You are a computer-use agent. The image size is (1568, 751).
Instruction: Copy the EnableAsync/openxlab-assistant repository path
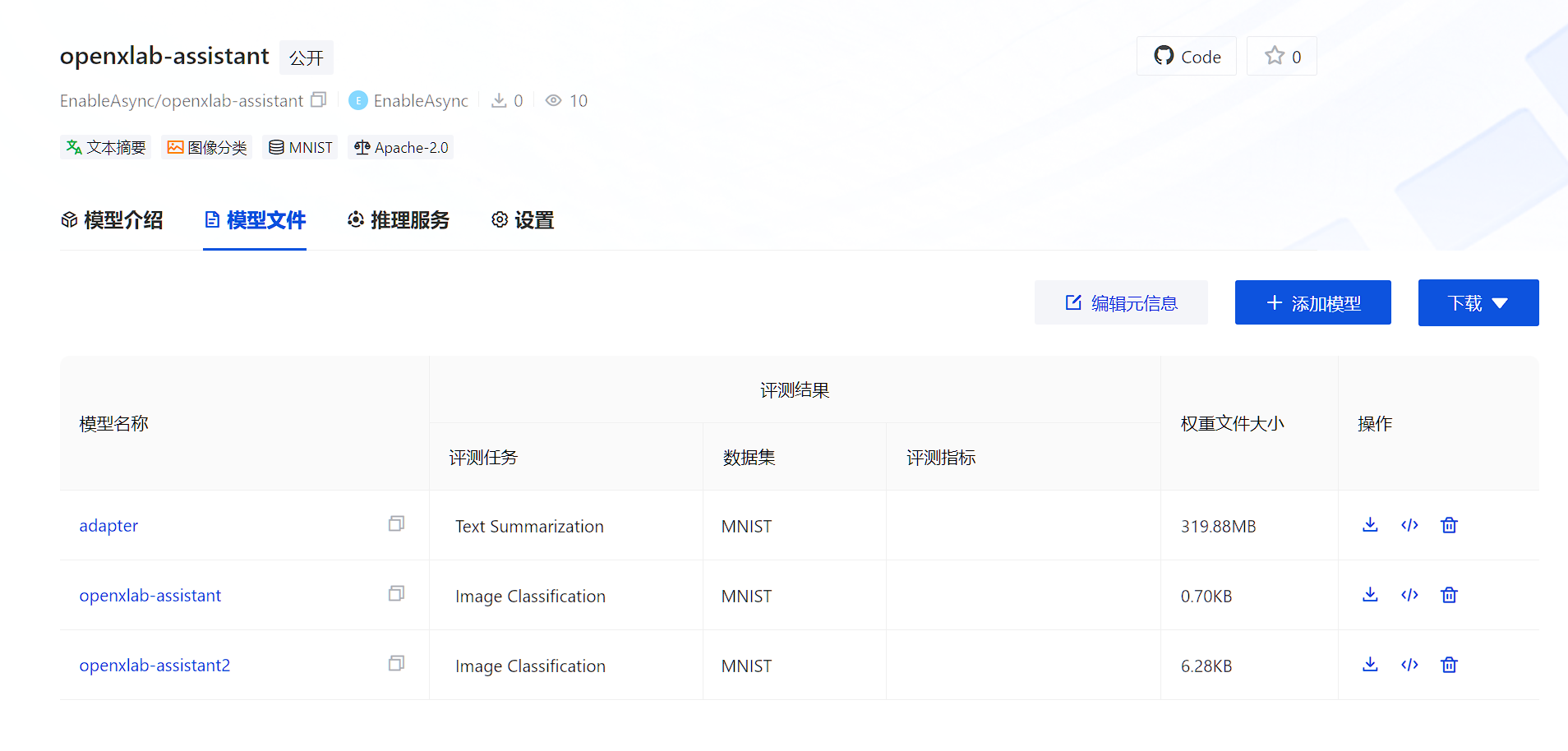tap(319, 100)
